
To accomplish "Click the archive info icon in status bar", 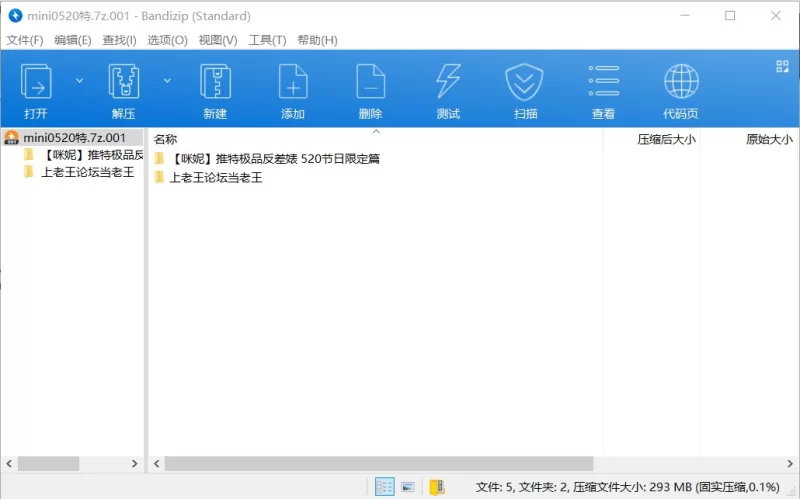I will [437, 487].
